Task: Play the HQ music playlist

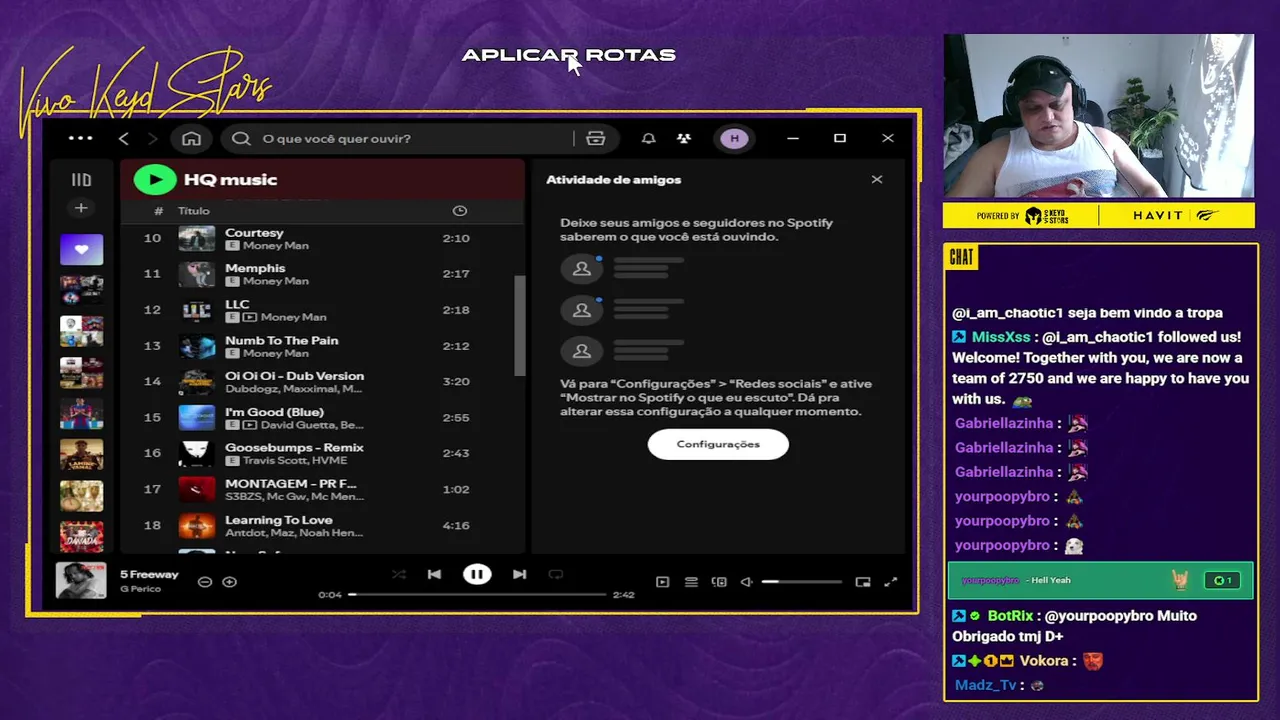Action: click(155, 179)
